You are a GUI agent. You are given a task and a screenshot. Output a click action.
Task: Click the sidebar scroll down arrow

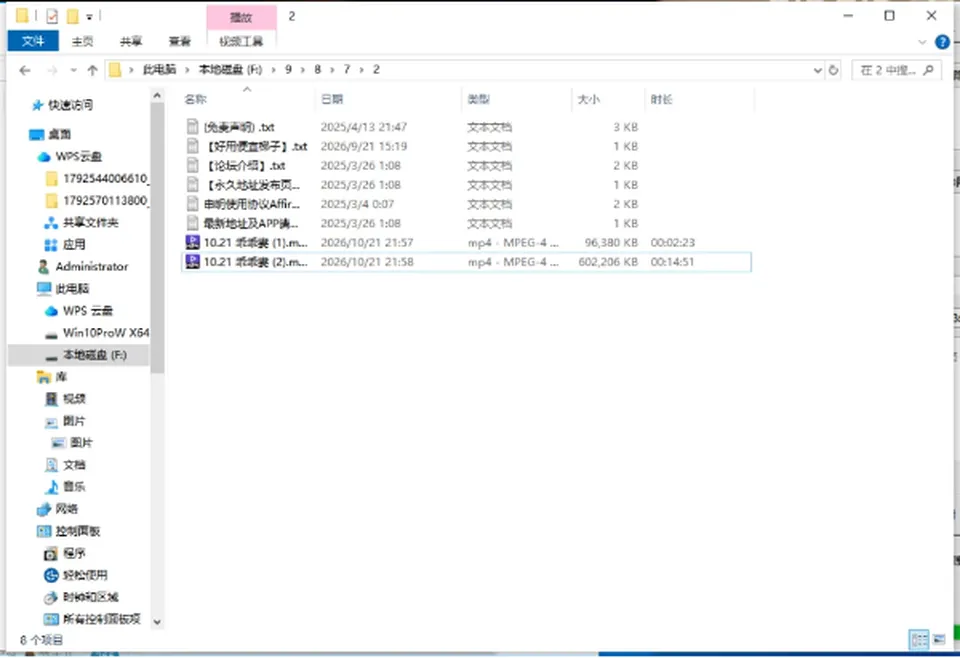click(157, 622)
